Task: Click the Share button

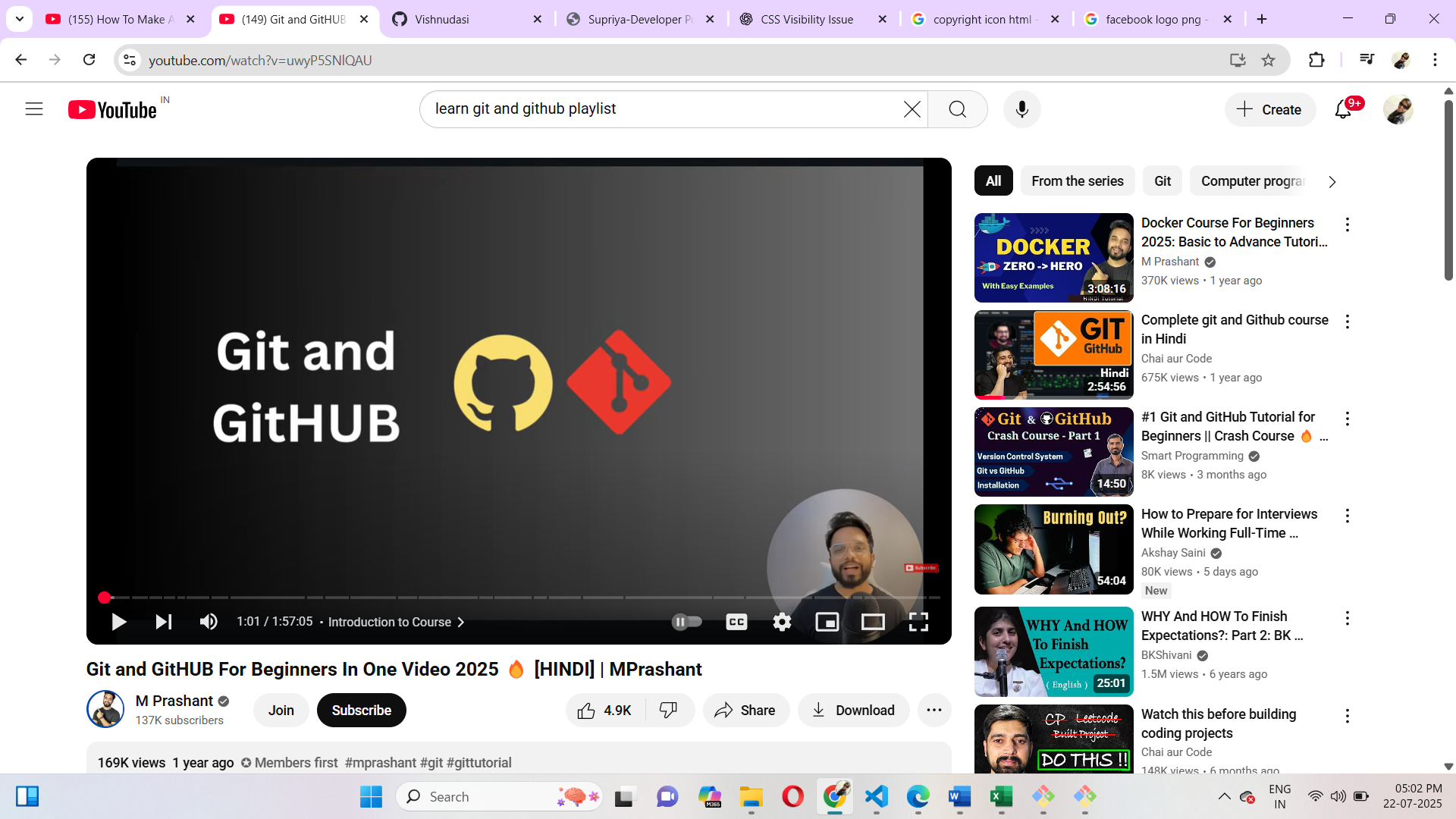Action: (745, 711)
